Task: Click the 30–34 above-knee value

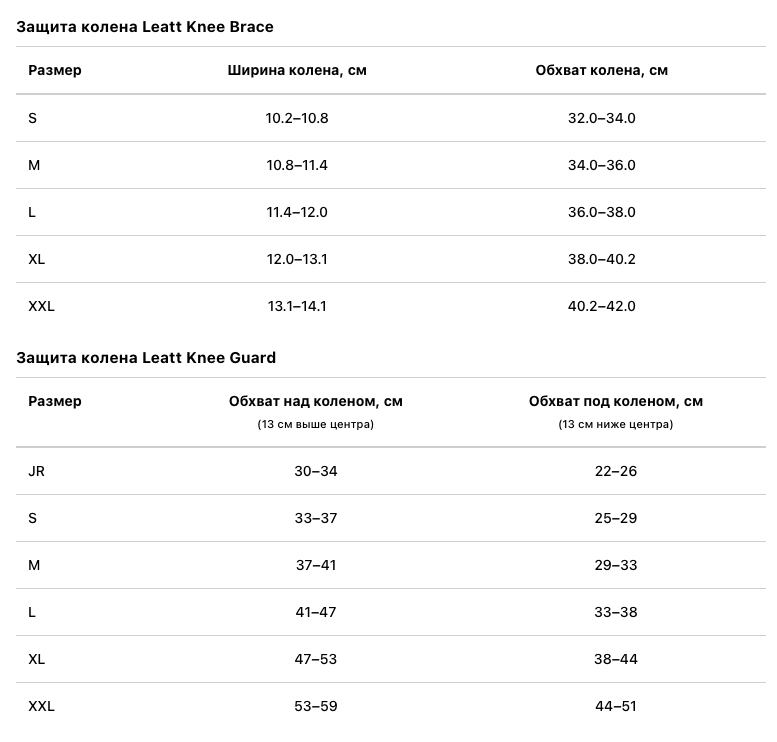Action: coord(315,471)
